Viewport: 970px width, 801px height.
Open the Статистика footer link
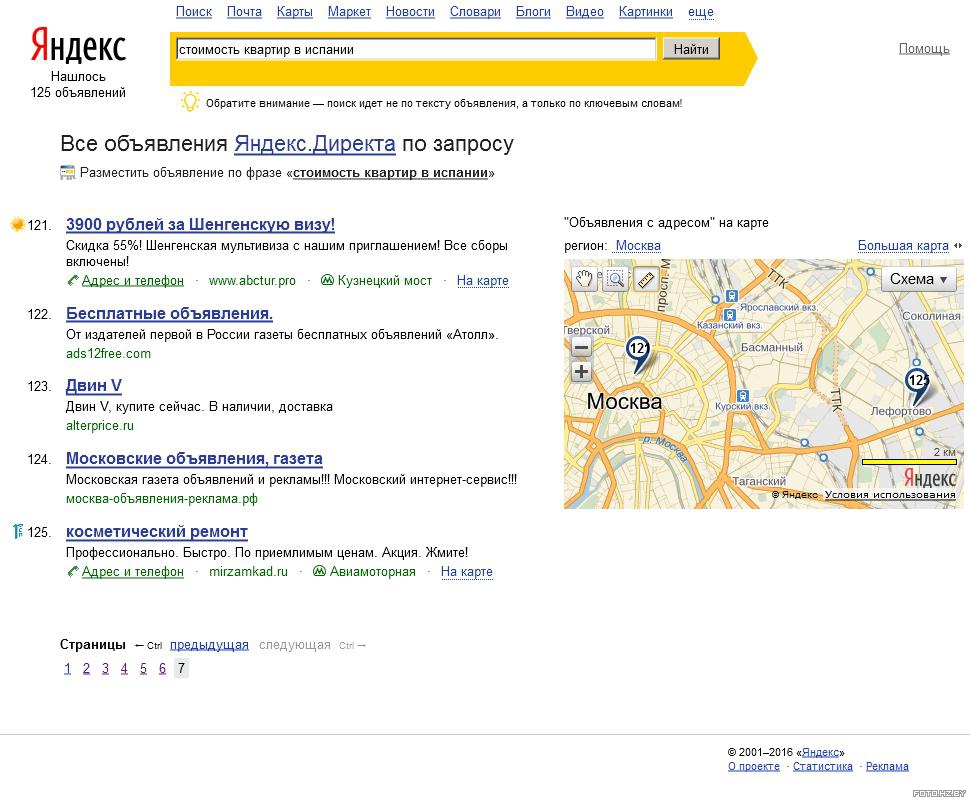[x=823, y=766]
